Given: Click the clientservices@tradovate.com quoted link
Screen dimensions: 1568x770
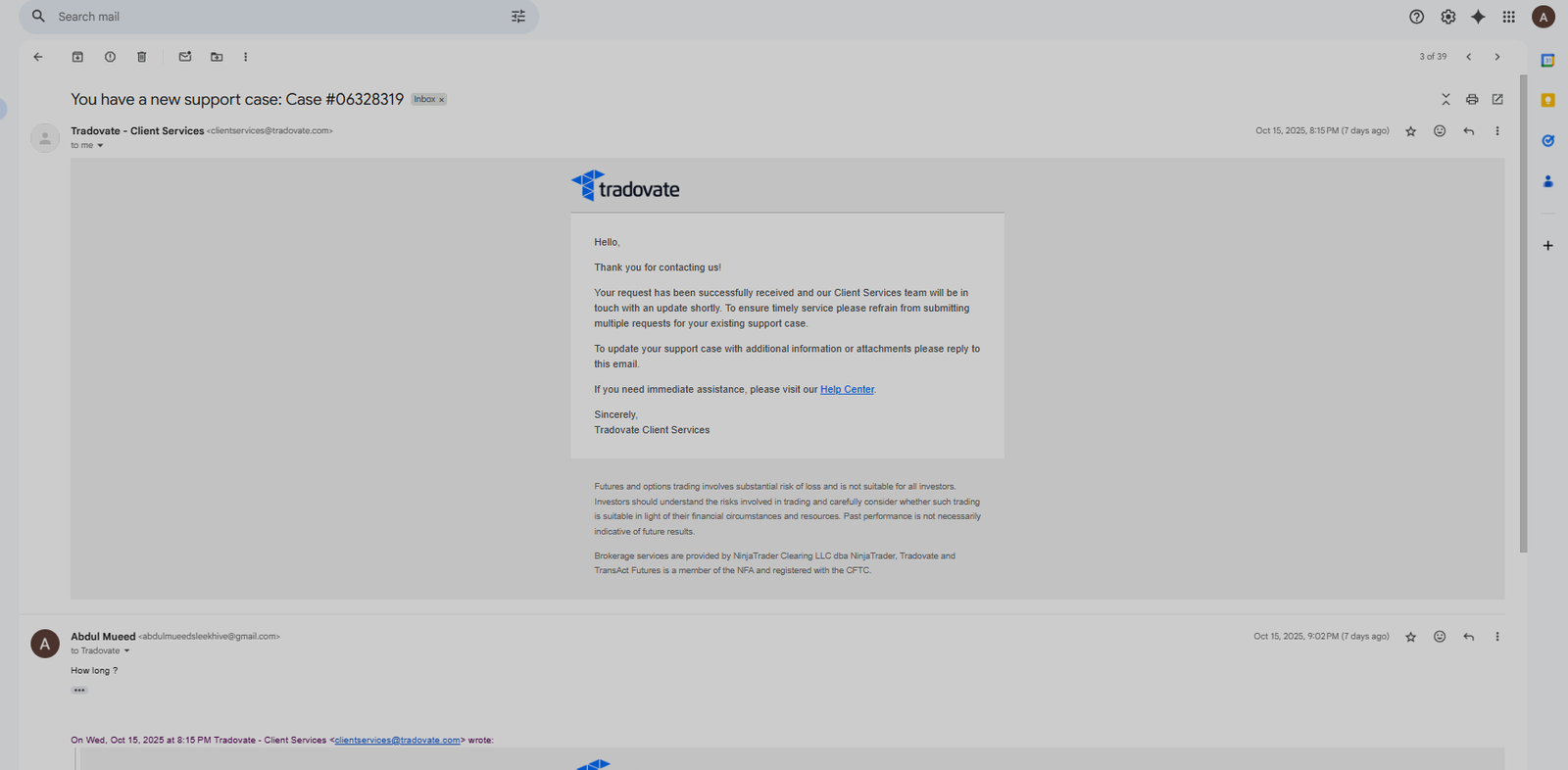Looking at the screenshot, I should 397,741.
